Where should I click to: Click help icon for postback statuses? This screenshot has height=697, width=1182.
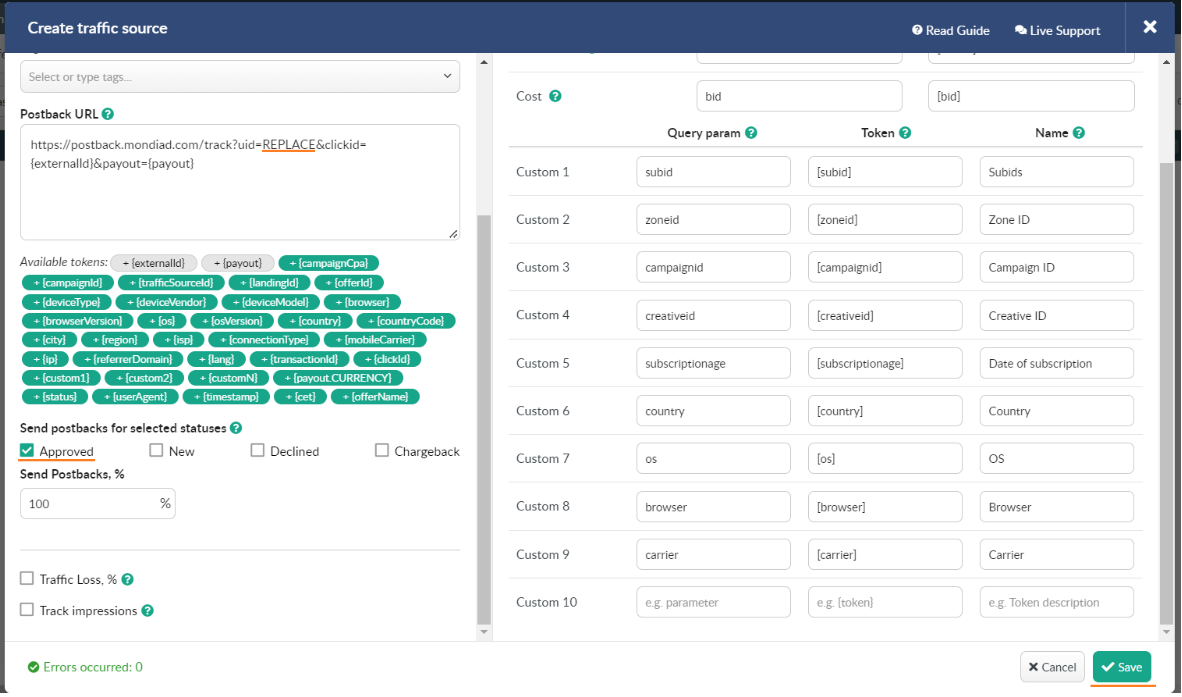click(x=236, y=428)
